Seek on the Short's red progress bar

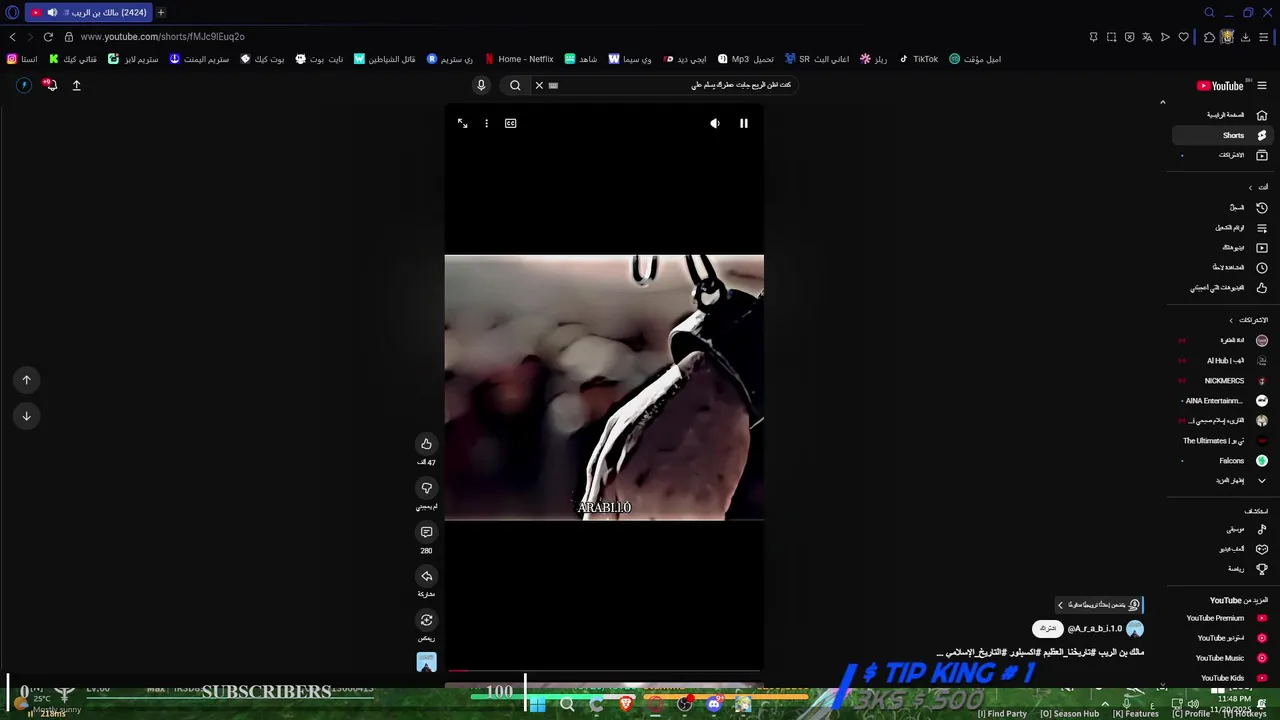point(604,671)
